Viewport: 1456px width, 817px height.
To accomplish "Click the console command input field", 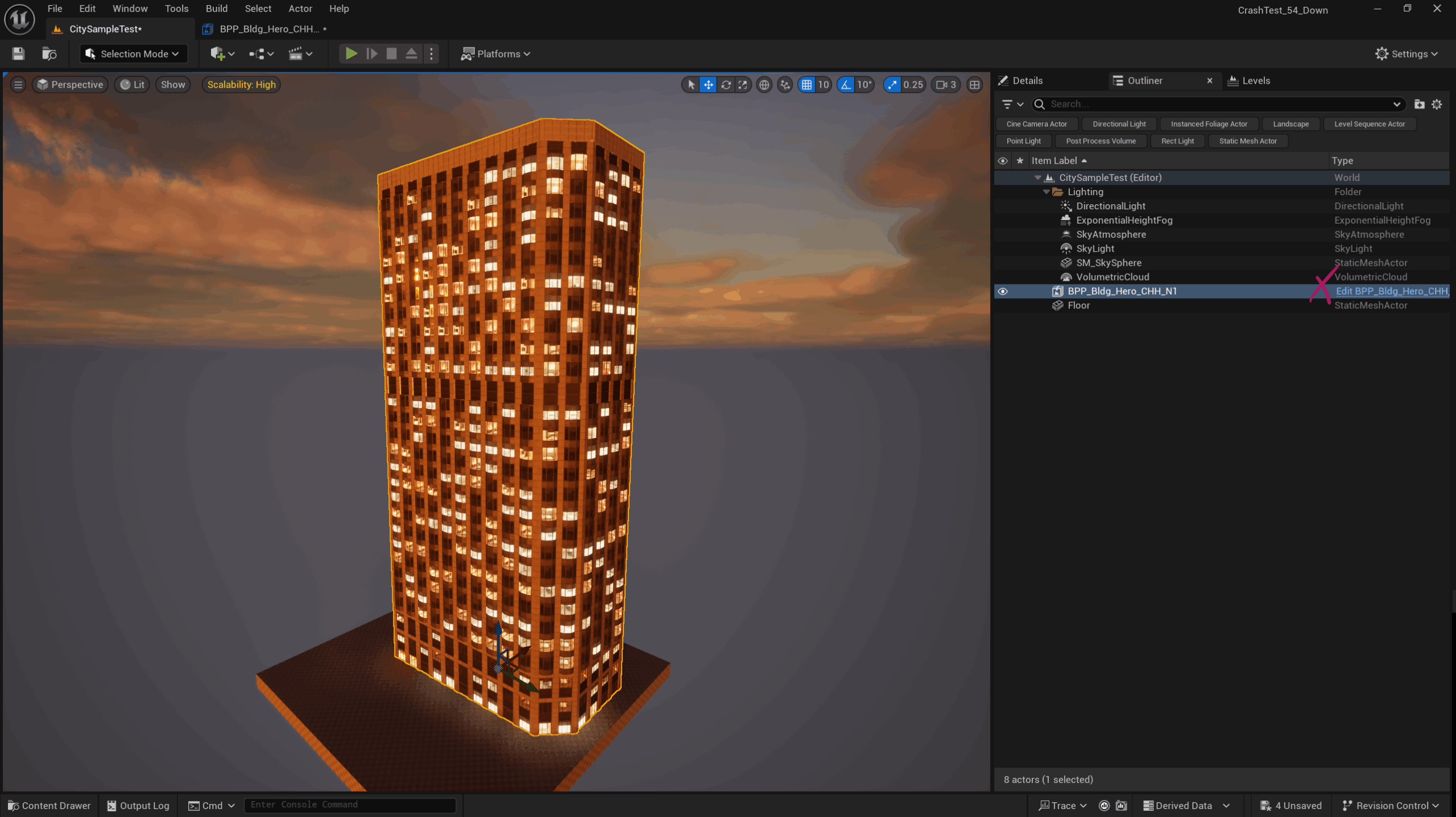I will (350, 804).
